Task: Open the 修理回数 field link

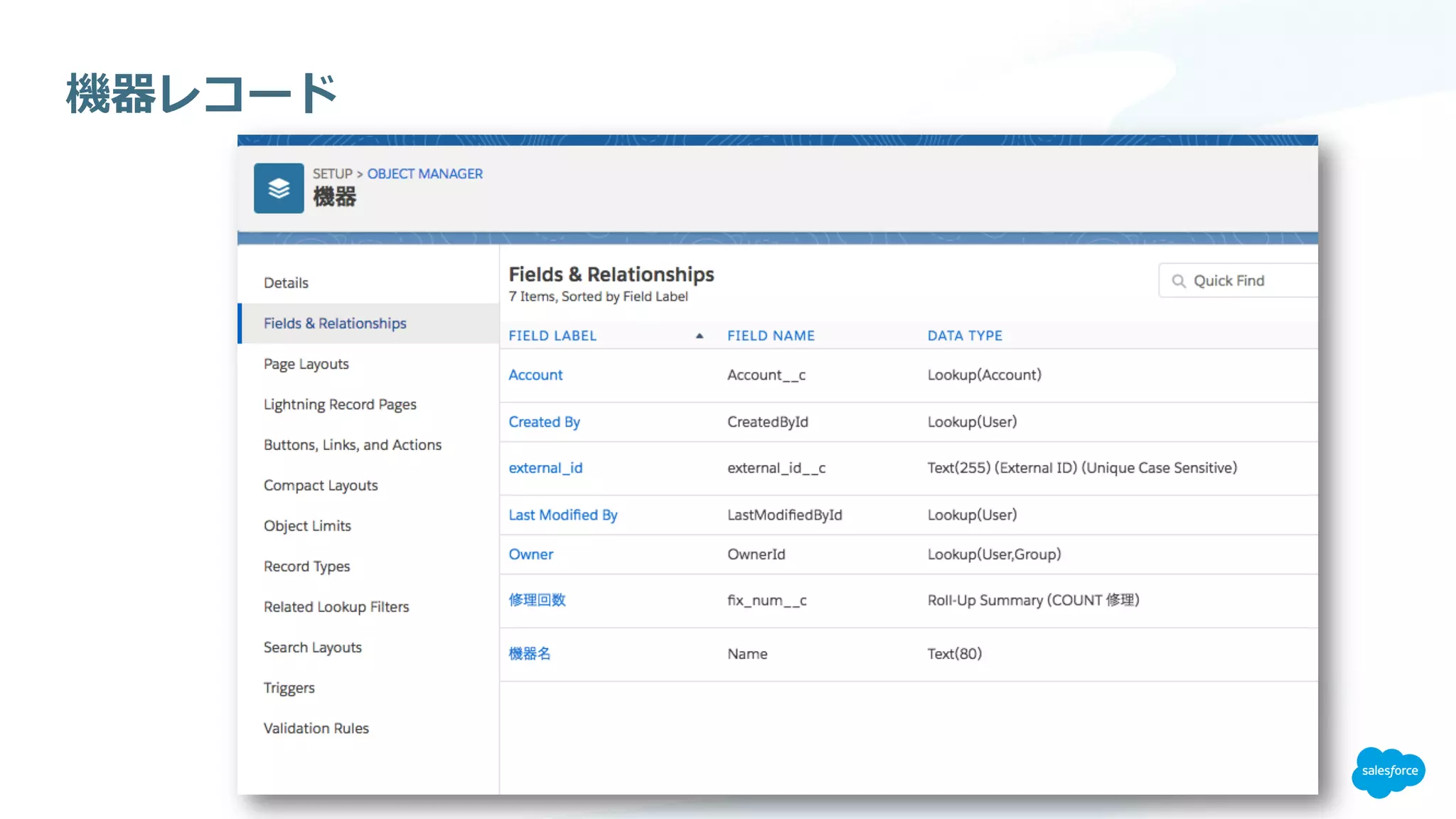Action: point(537,600)
